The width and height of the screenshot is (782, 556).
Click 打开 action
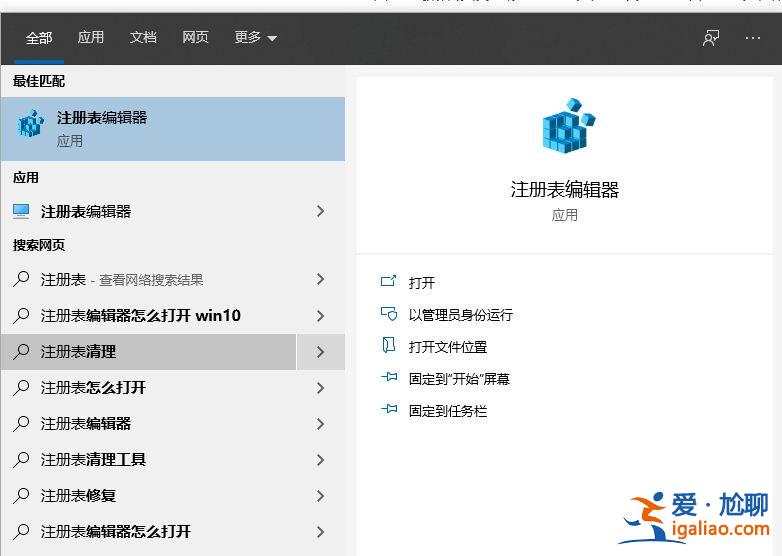[422, 283]
